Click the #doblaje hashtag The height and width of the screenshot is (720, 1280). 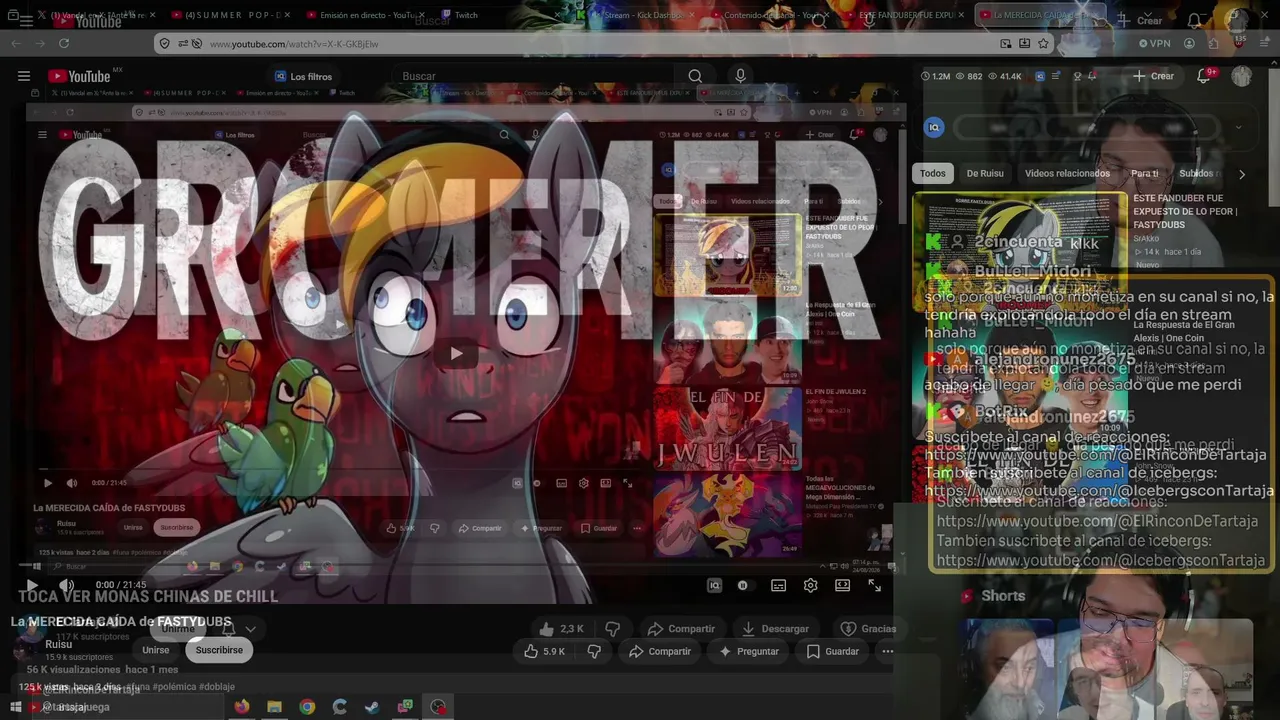(x=217, y=687)
